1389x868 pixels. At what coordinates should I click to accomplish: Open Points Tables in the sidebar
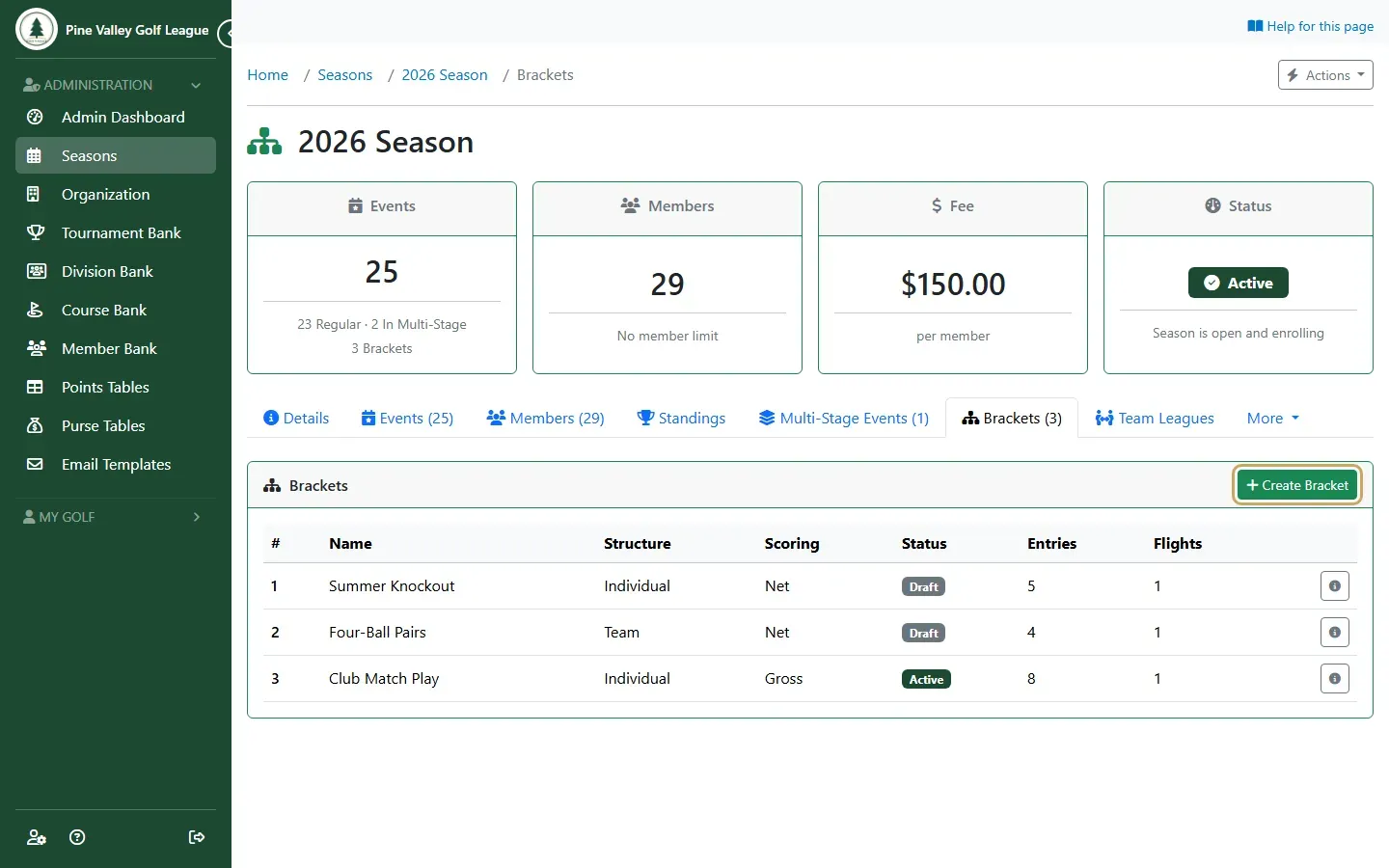coord(116,387)
